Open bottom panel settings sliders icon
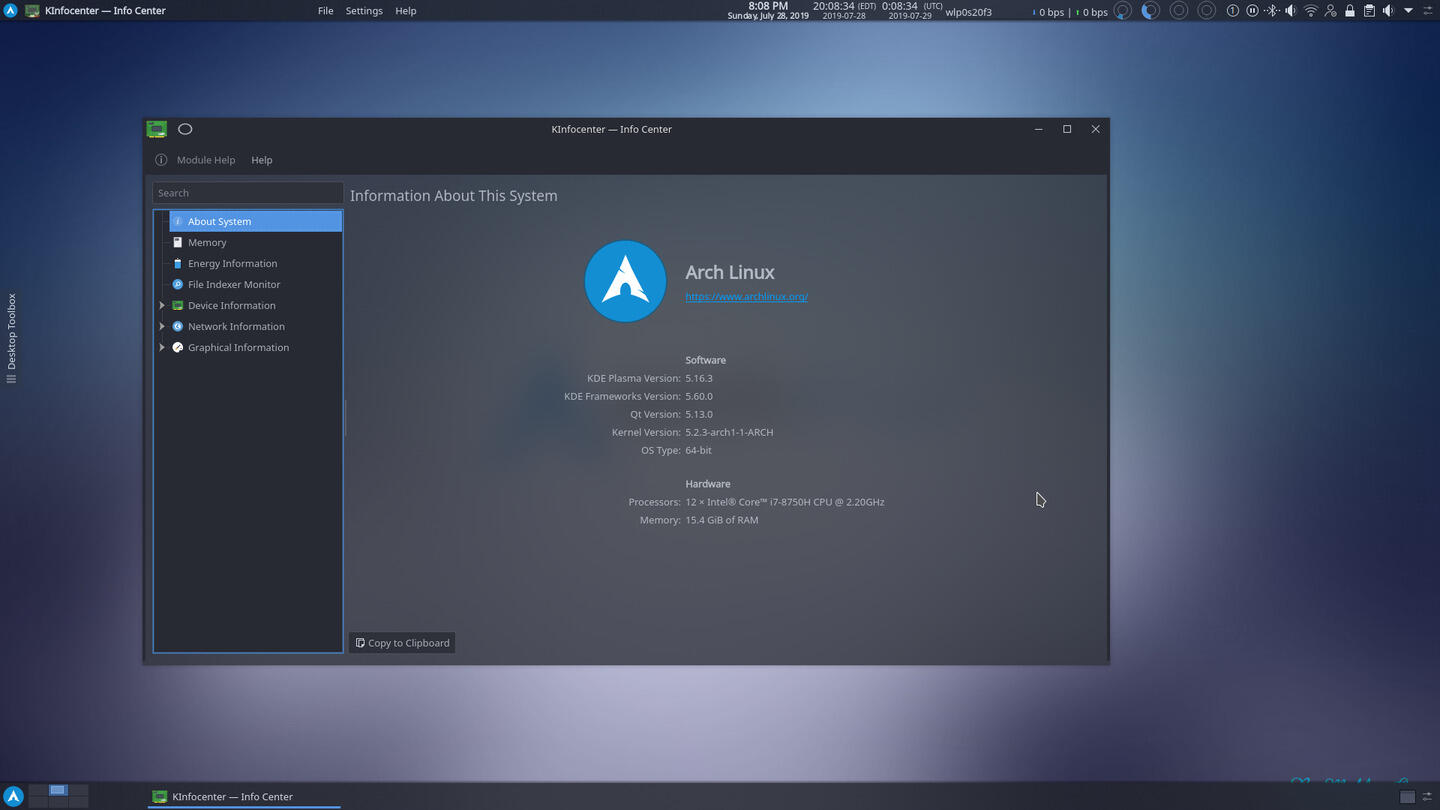The image size is (1440, 810). coord(1428,797)
